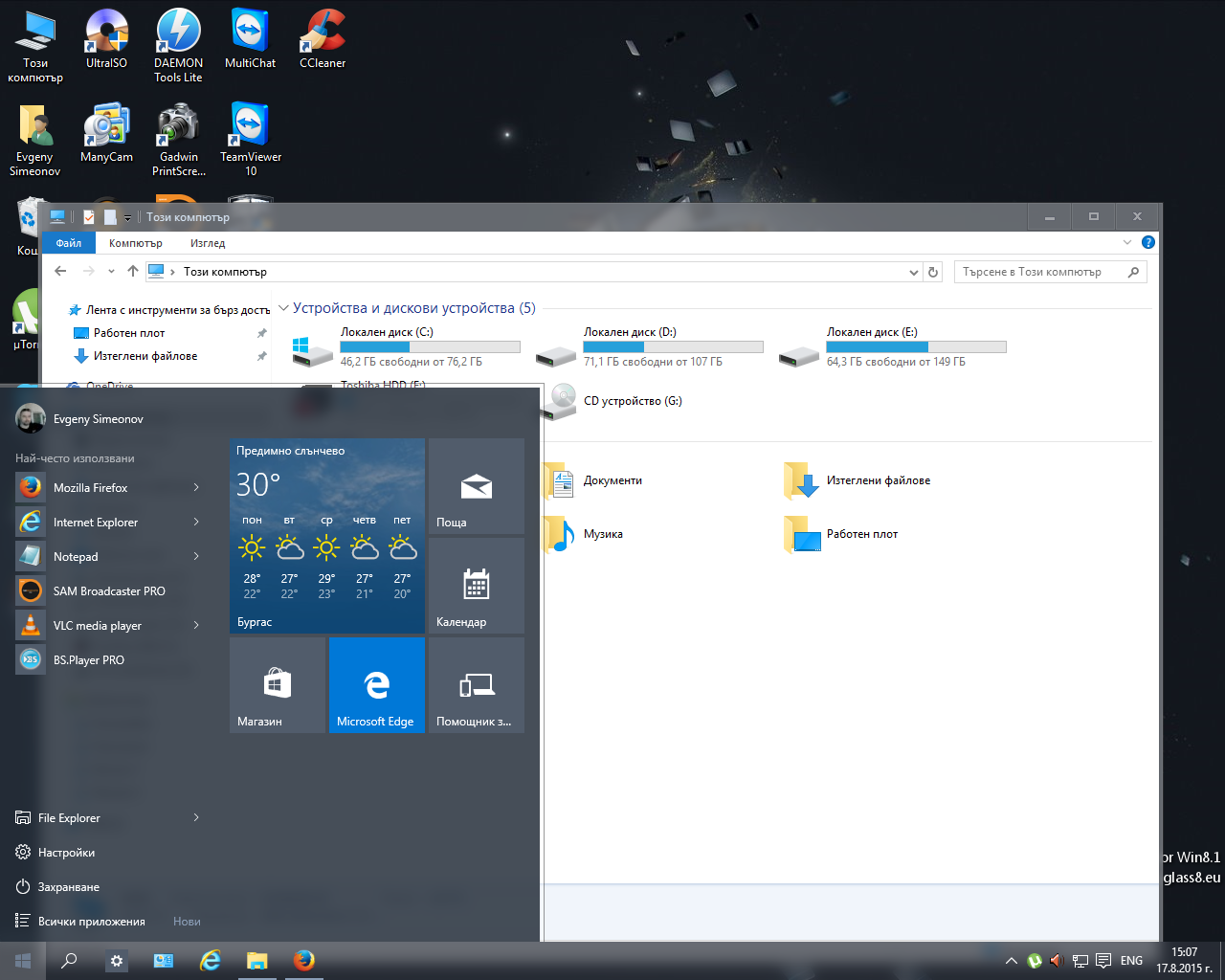Launch CCleaner from desktop
1225x980 pixels.
coord(323,39)
